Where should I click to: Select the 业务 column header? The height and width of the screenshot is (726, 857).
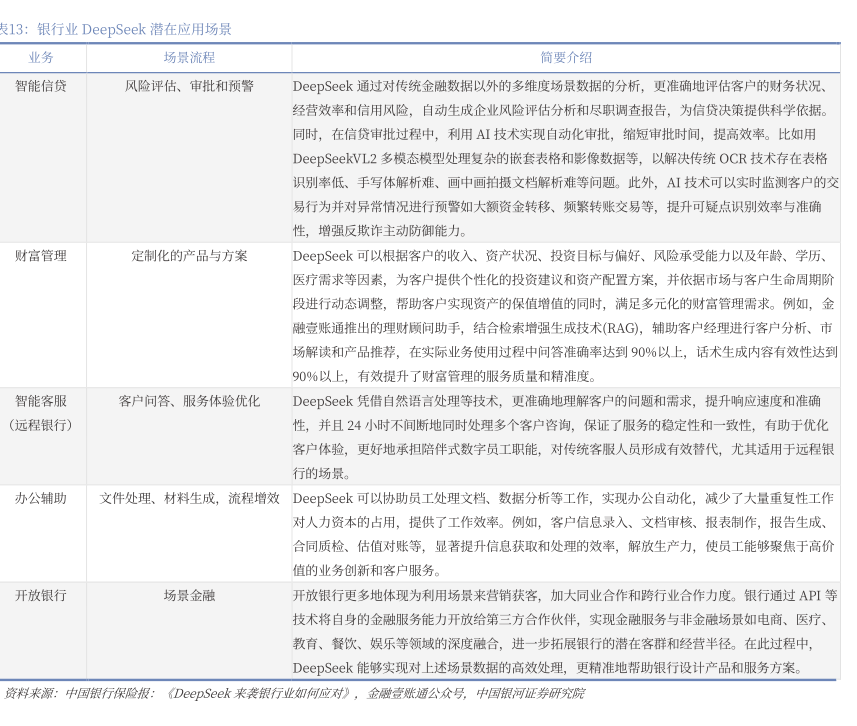[x=41, y=58]
